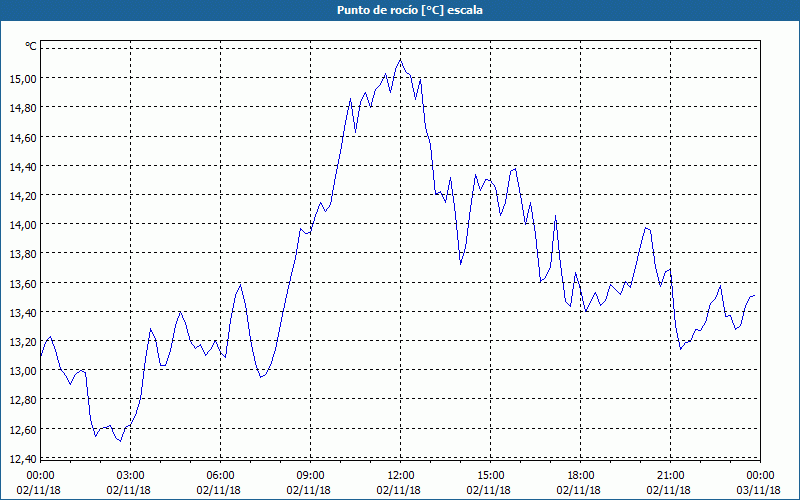
Task: Click the 14,00 y-axis value
Action: pyautogui.click(x=23, y=224)
